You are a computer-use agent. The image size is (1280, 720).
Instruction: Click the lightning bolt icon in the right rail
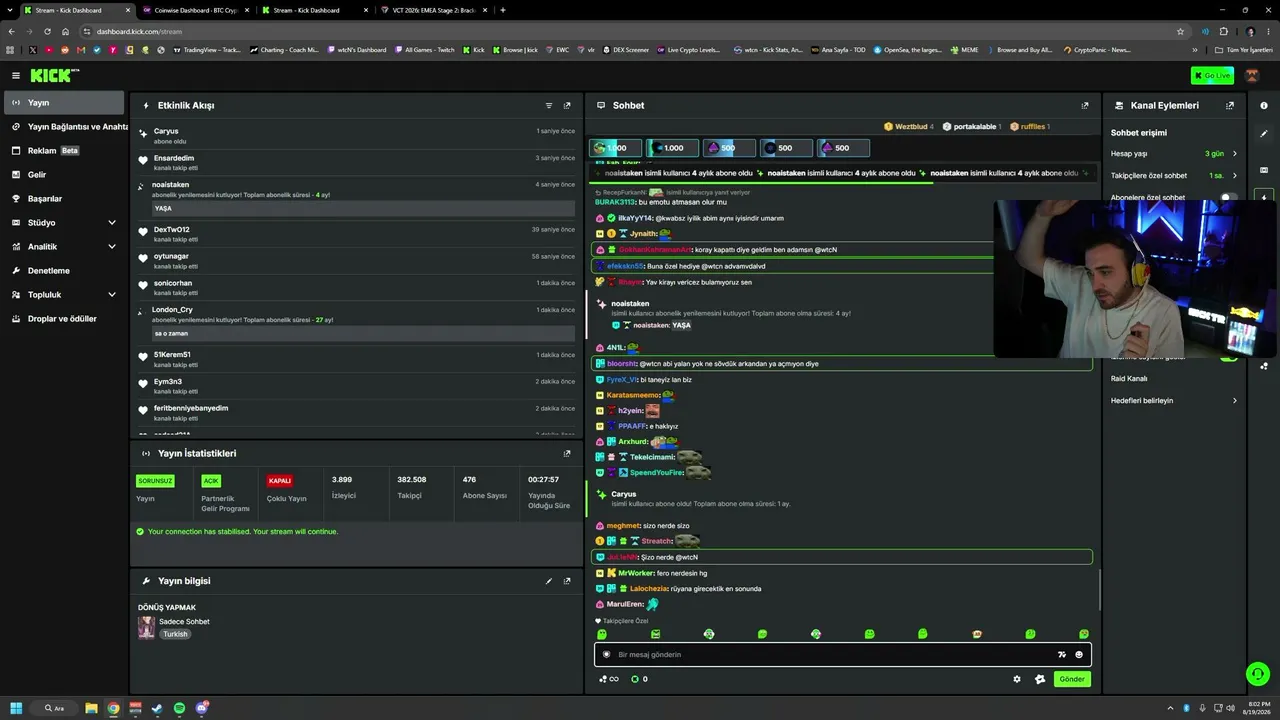pos(1264,197)
